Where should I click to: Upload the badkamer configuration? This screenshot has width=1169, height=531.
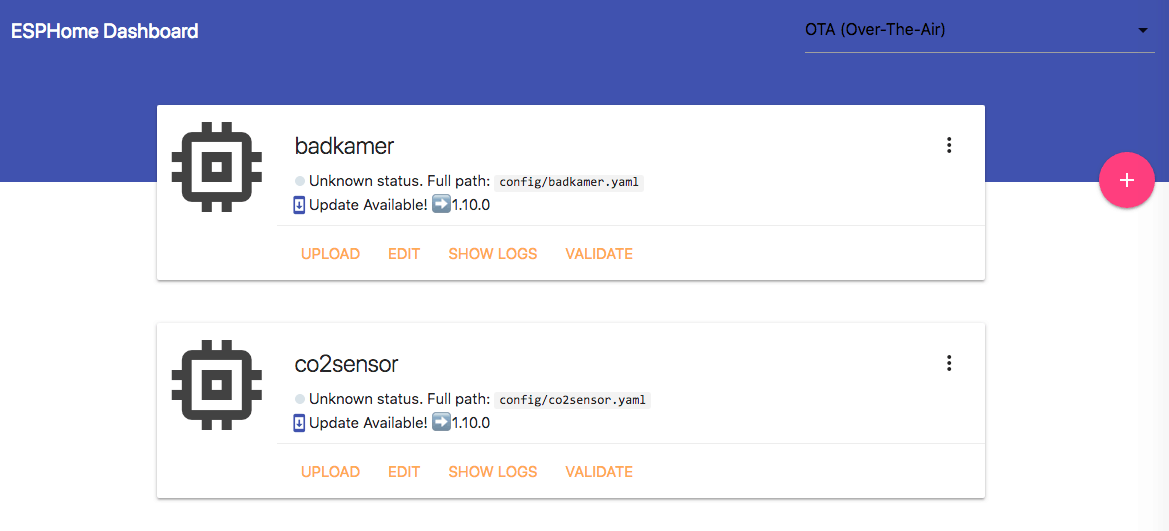tap(330, 254)
